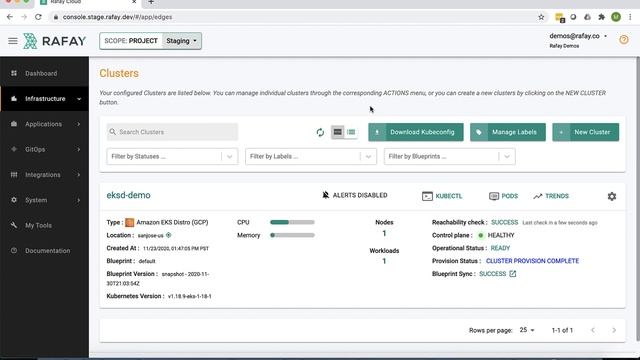Screen dimensions: 640x360
Task: Click the GitOps icon in sidebar
Action: [x=14, y=149]
